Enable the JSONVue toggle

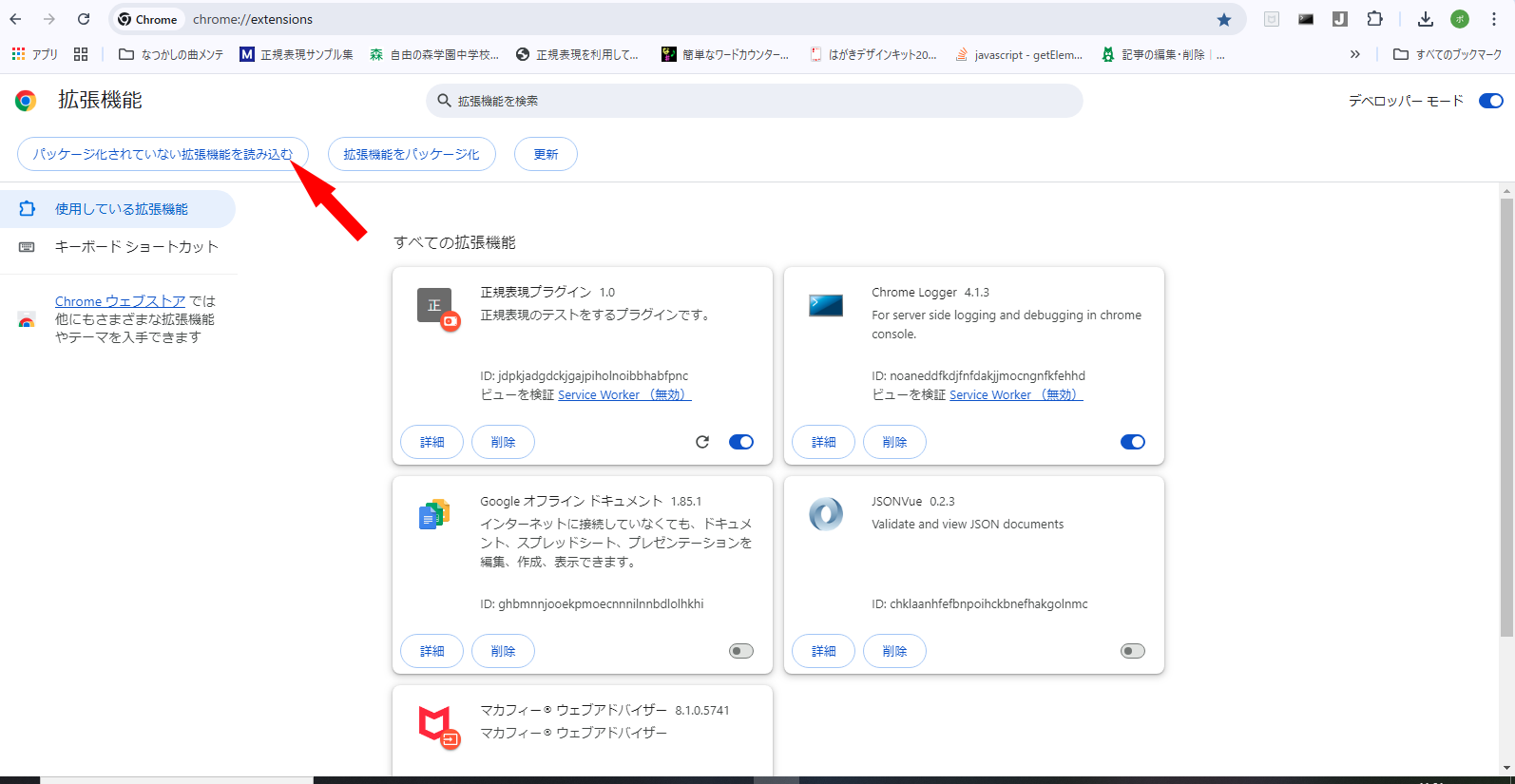[x=1133, y=651]
